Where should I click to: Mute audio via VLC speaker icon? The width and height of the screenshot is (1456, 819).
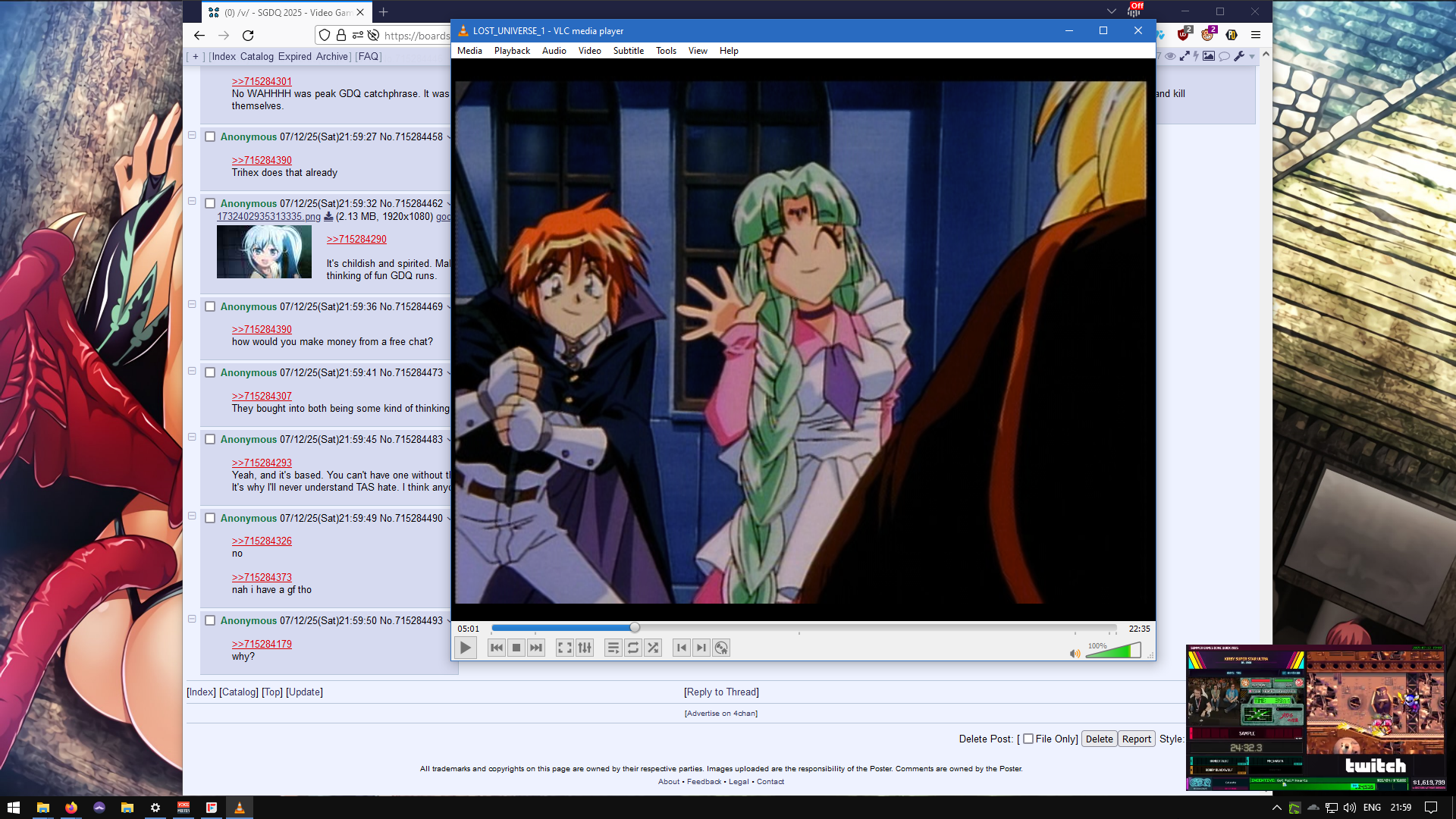click(1075, 653)
